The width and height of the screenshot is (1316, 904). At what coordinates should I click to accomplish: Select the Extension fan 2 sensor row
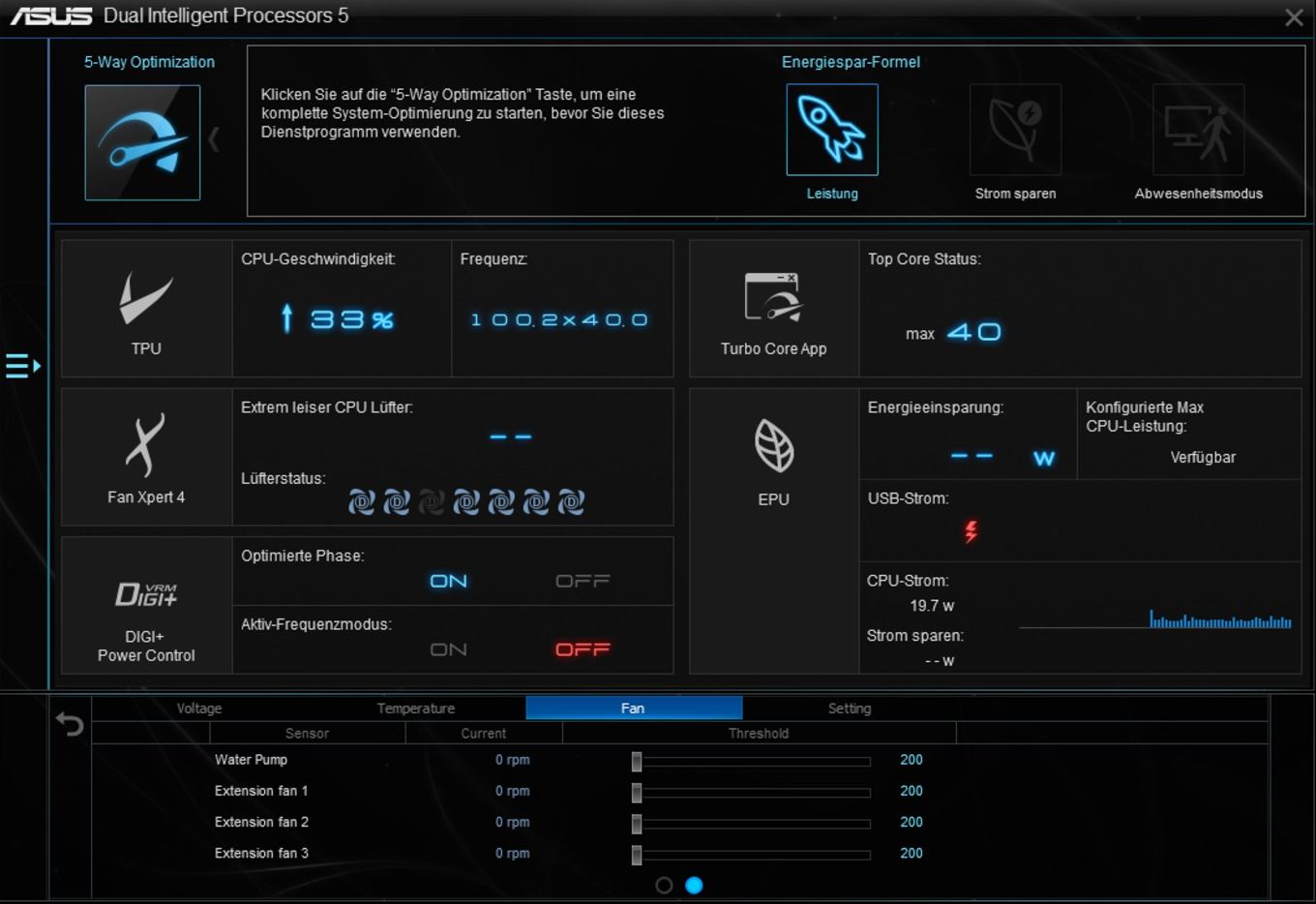[x=261, y=822]
